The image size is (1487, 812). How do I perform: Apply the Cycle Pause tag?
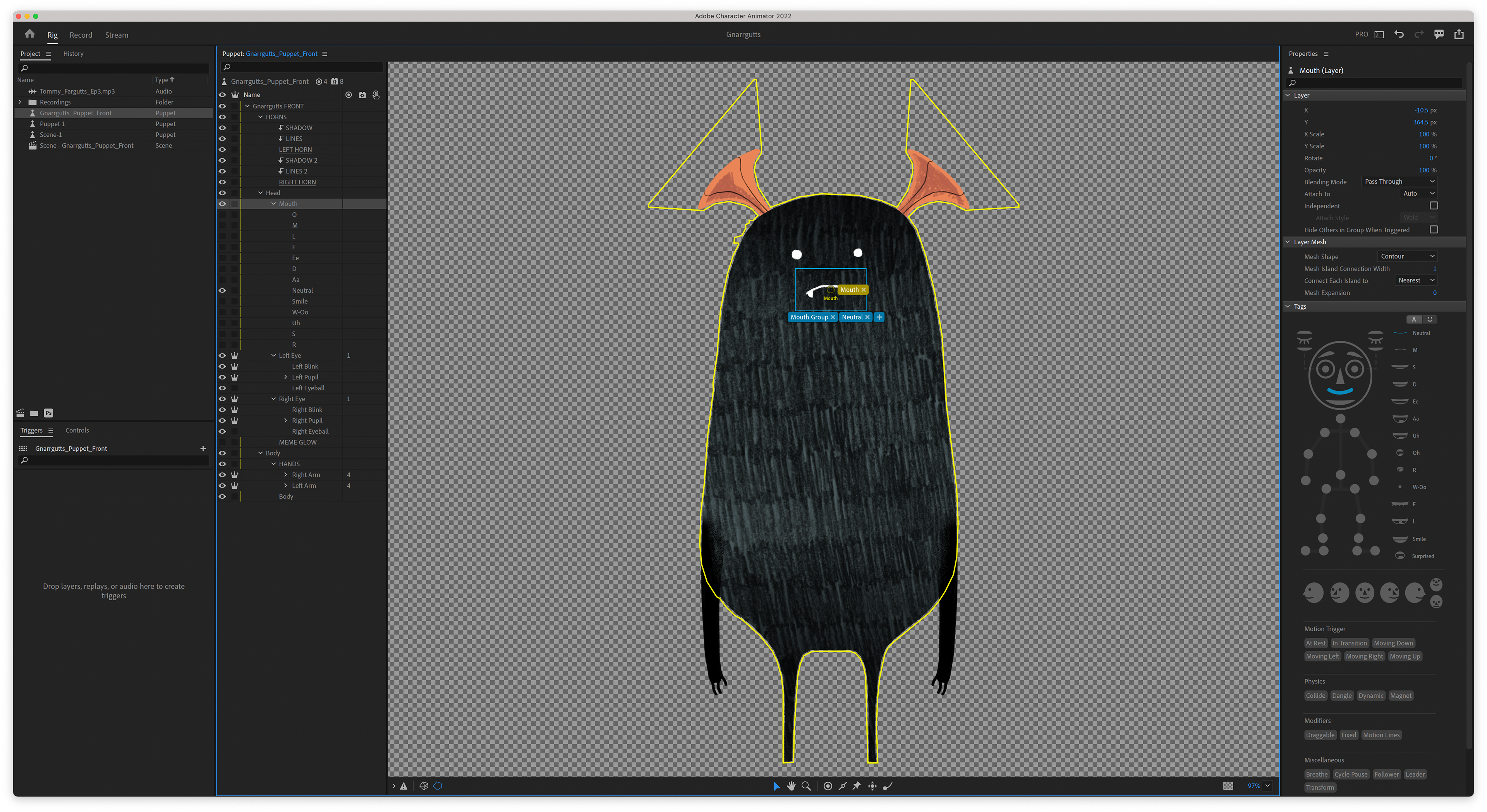[x=1351, y=774]
